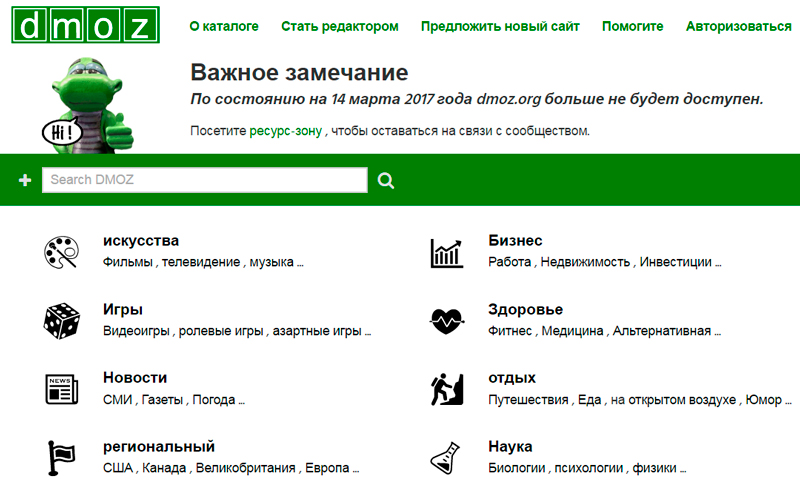Click the азартные игры subcategory link
The image size is (800, 492).
(317, 331)
